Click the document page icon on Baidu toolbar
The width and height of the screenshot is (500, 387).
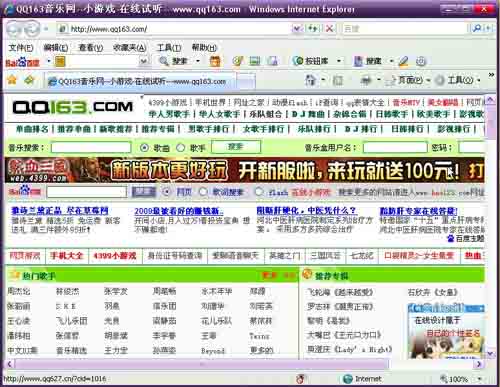point(273,61)
